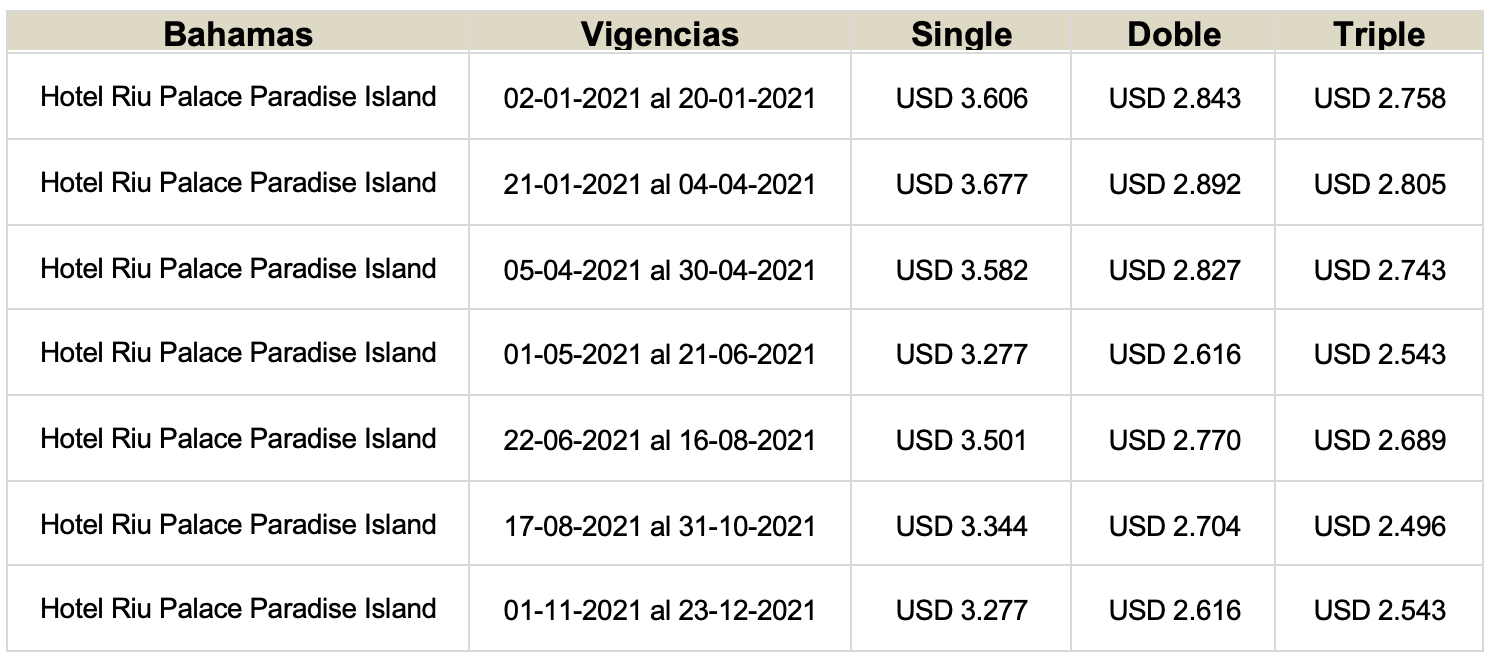Click date range 17-08-2021 al 31-10-2021

point(660,526)
